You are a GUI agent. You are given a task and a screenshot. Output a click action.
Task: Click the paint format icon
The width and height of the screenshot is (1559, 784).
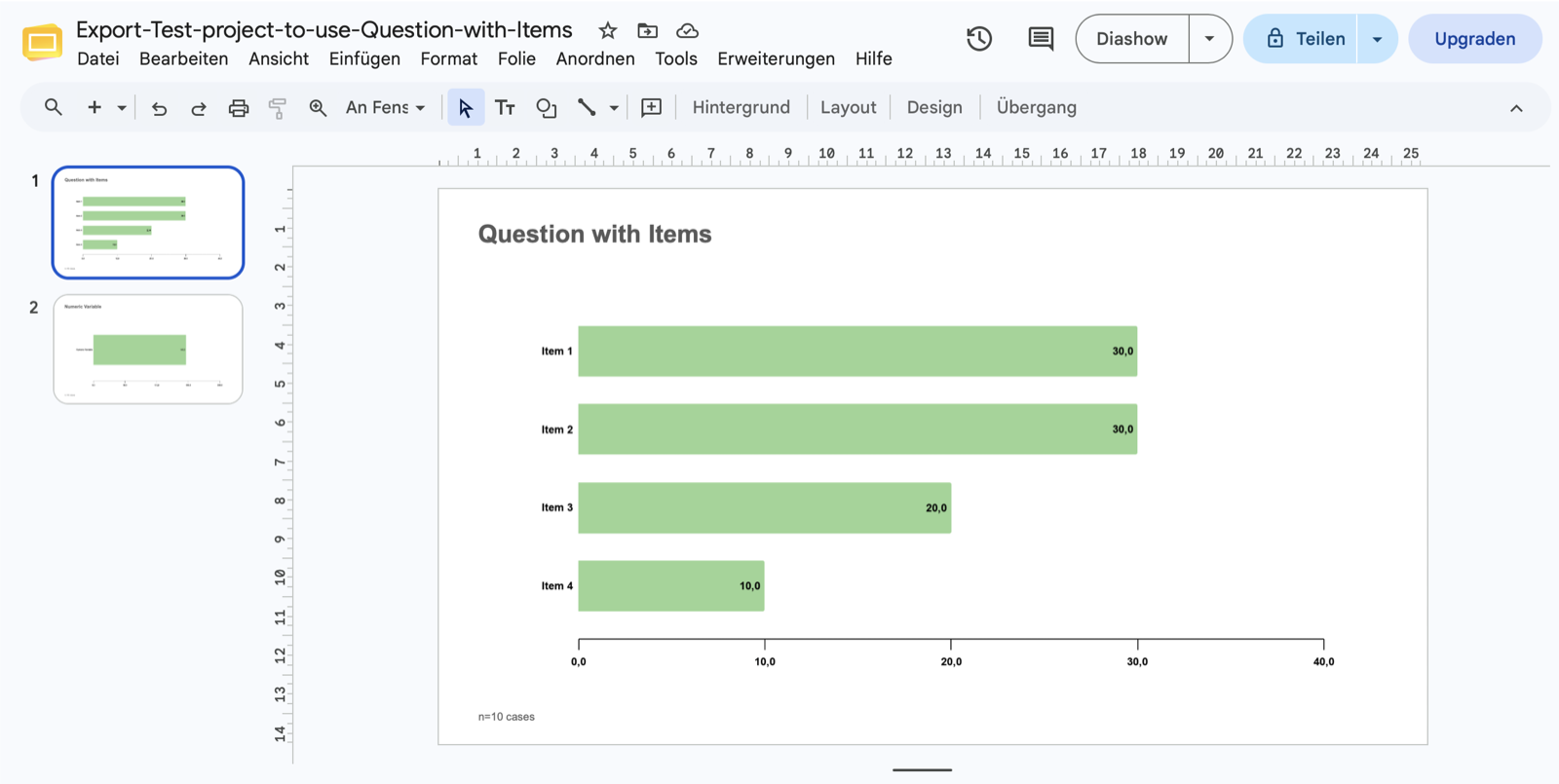click(278, 108)
